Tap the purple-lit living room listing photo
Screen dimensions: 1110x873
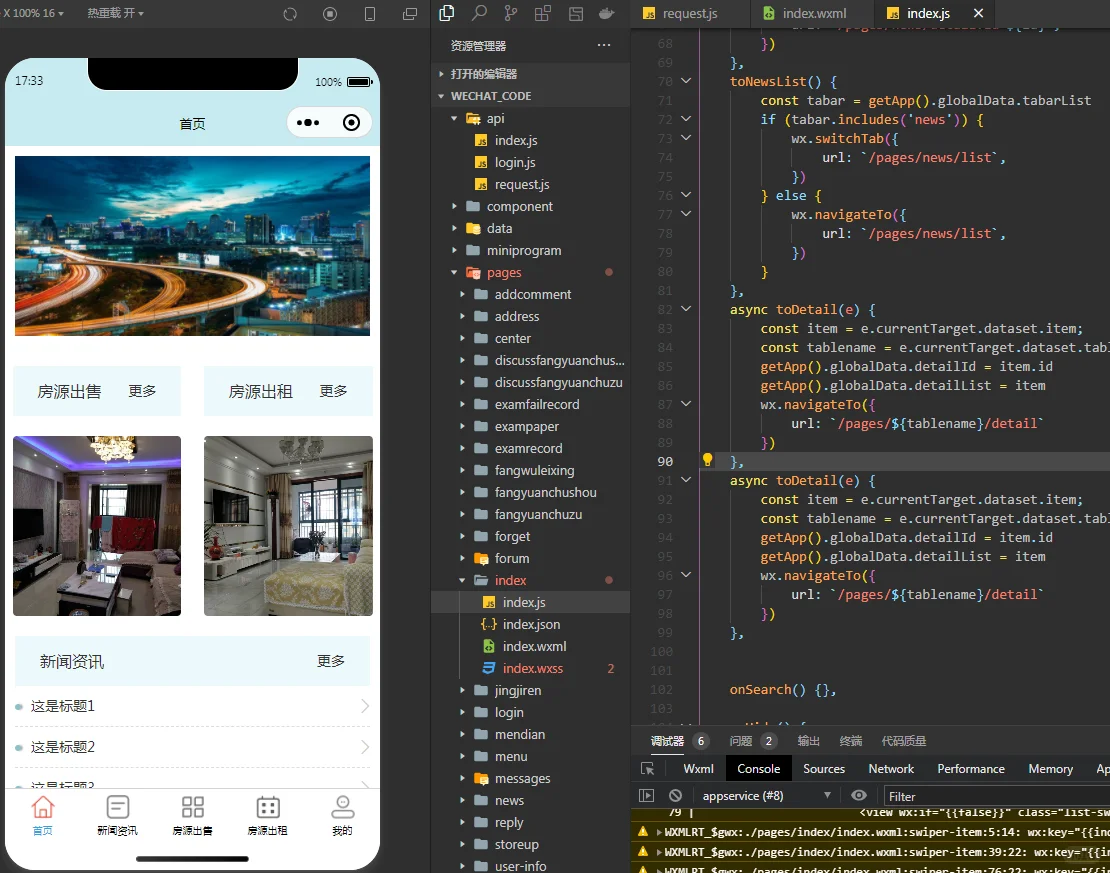[x=97, y=525]
